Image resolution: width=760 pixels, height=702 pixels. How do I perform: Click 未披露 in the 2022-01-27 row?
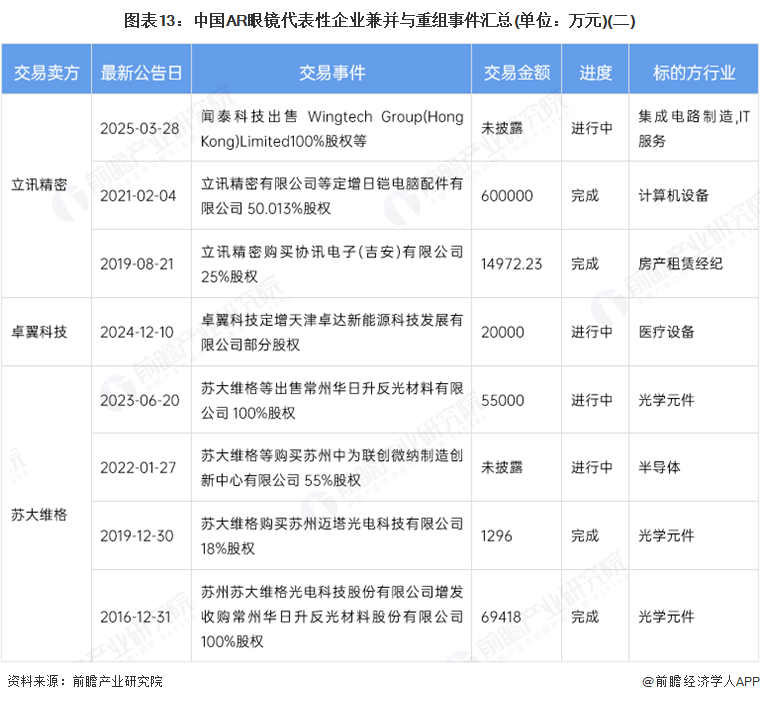[x=502, y=468]
